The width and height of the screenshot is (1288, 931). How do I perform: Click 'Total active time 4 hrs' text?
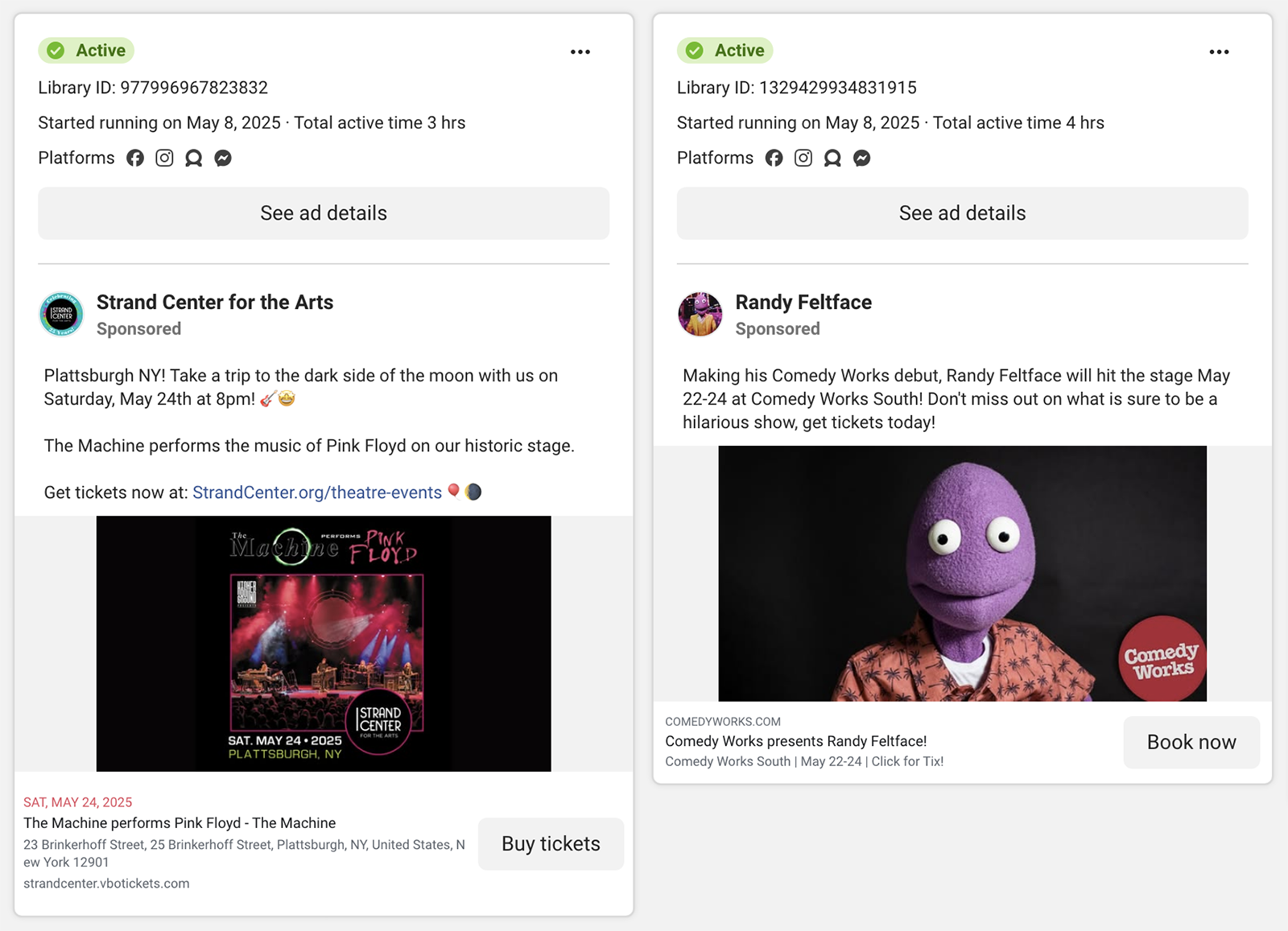click(1018, 123)
